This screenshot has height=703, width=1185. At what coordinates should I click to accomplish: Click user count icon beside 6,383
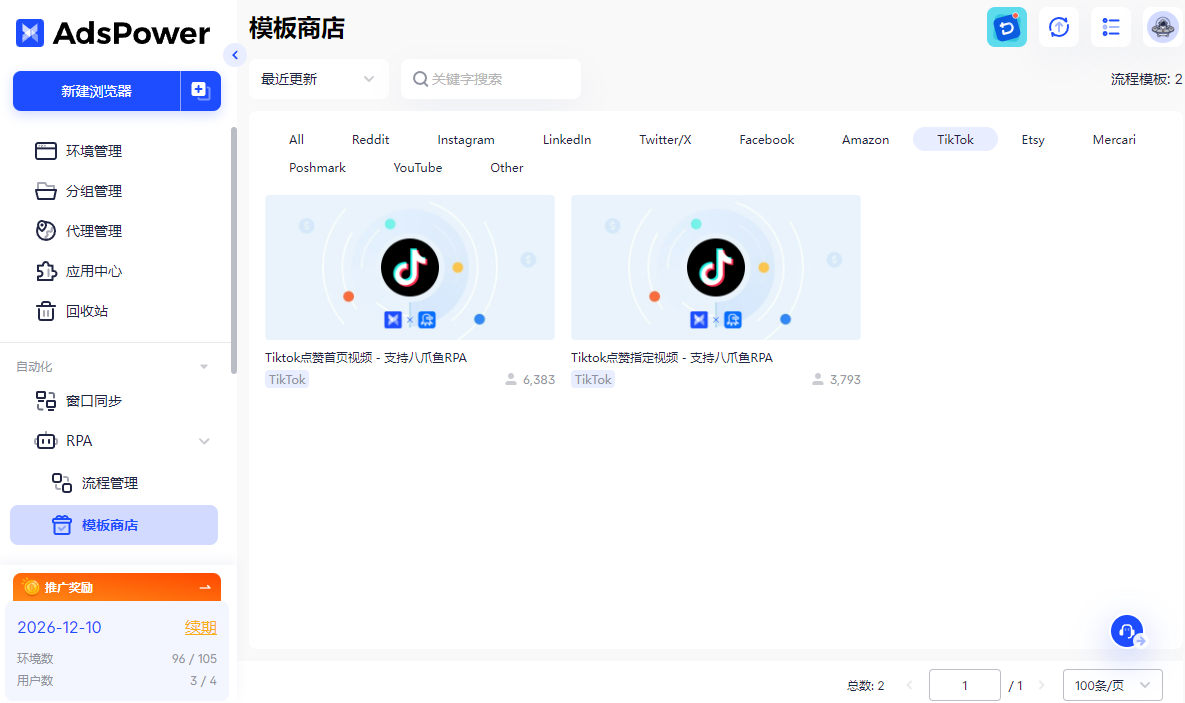(x=511, y=379)
